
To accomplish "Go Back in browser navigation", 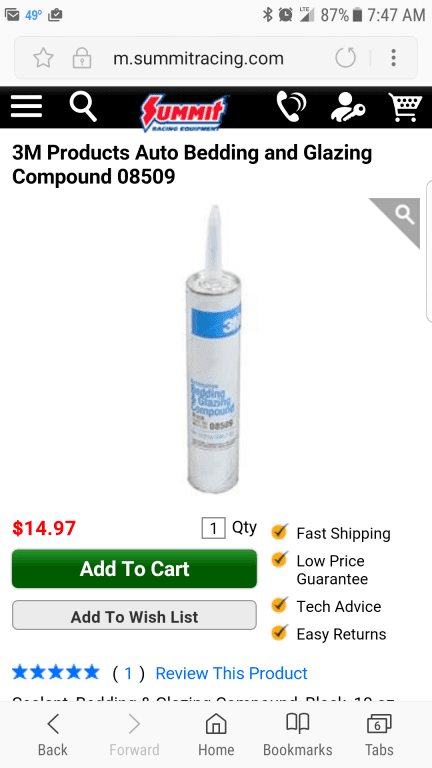I will 53,734.
